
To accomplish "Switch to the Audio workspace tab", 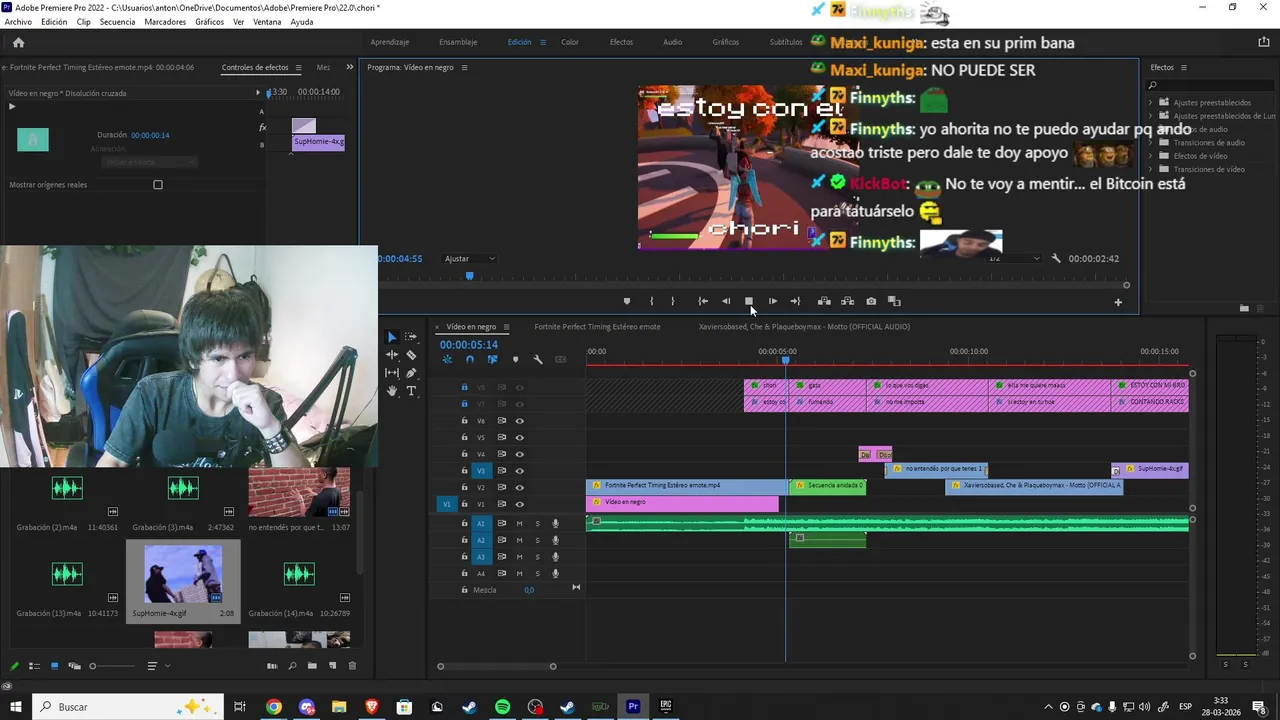I will click(672, 42).
